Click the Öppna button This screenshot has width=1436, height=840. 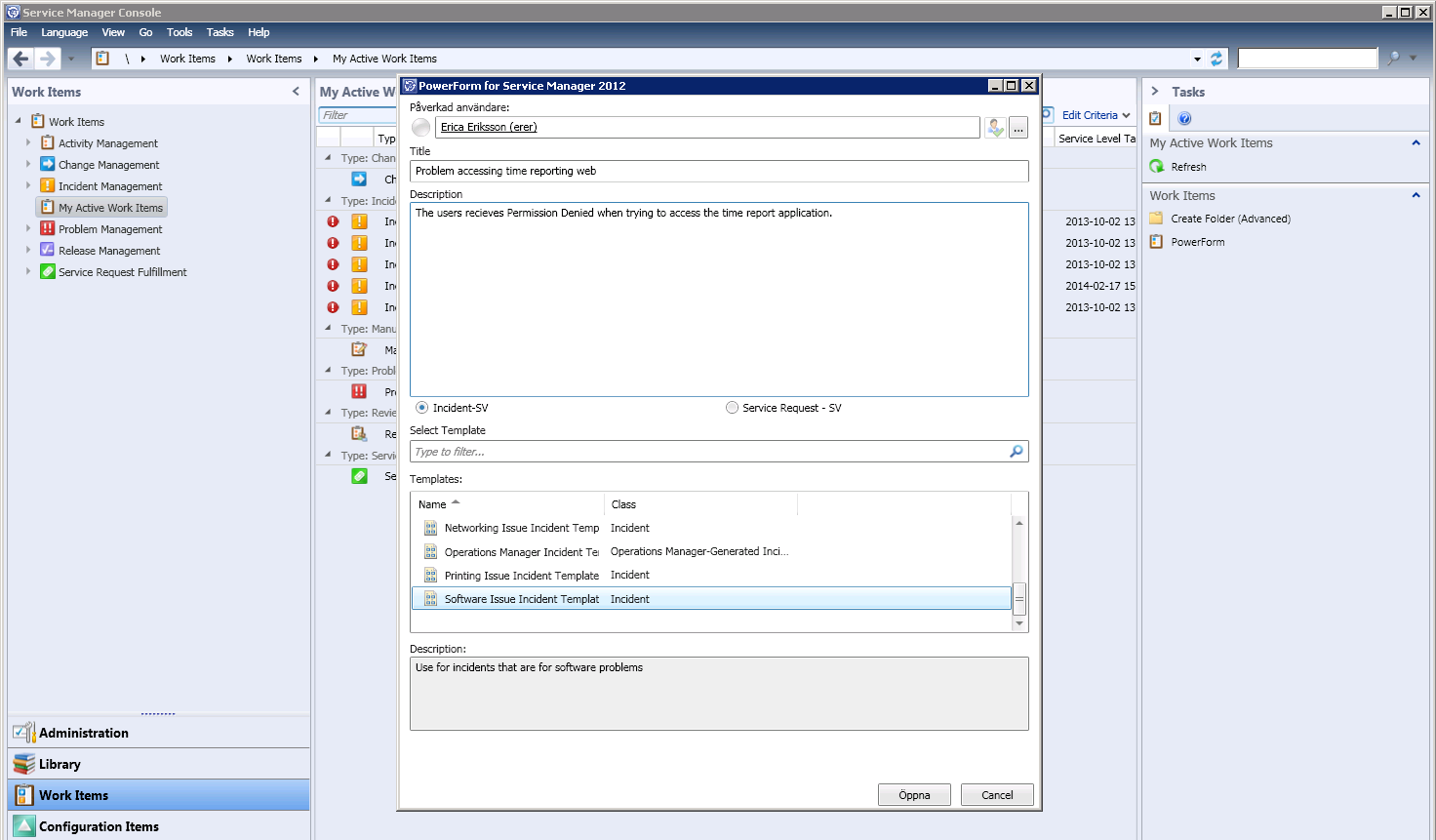pyautogui.click(x=914, y=795)
